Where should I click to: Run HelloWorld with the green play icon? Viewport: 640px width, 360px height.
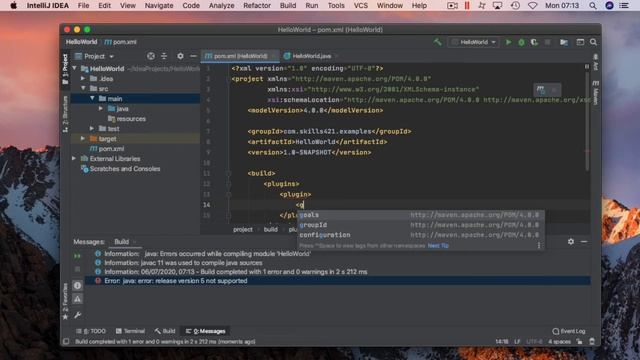(508, 42)
